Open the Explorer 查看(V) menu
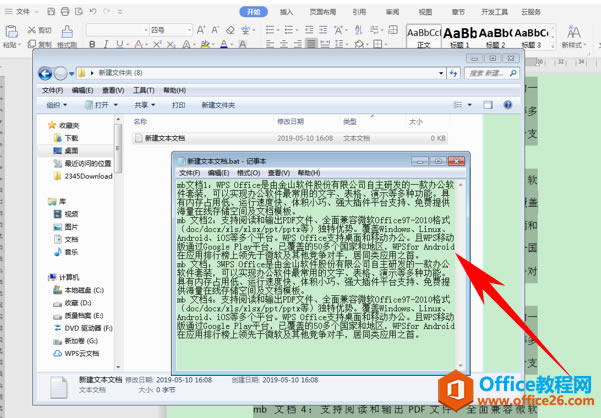This screenshot has height=418, width=601. tap(113, 90)
